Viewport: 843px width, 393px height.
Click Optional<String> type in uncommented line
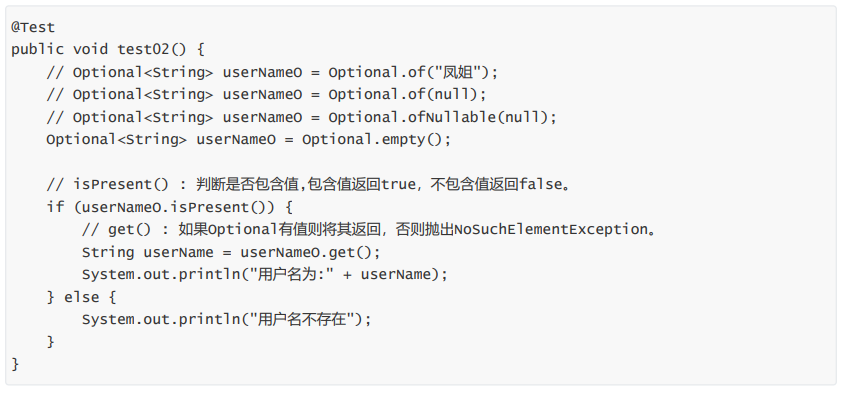[x=117, y=140]
